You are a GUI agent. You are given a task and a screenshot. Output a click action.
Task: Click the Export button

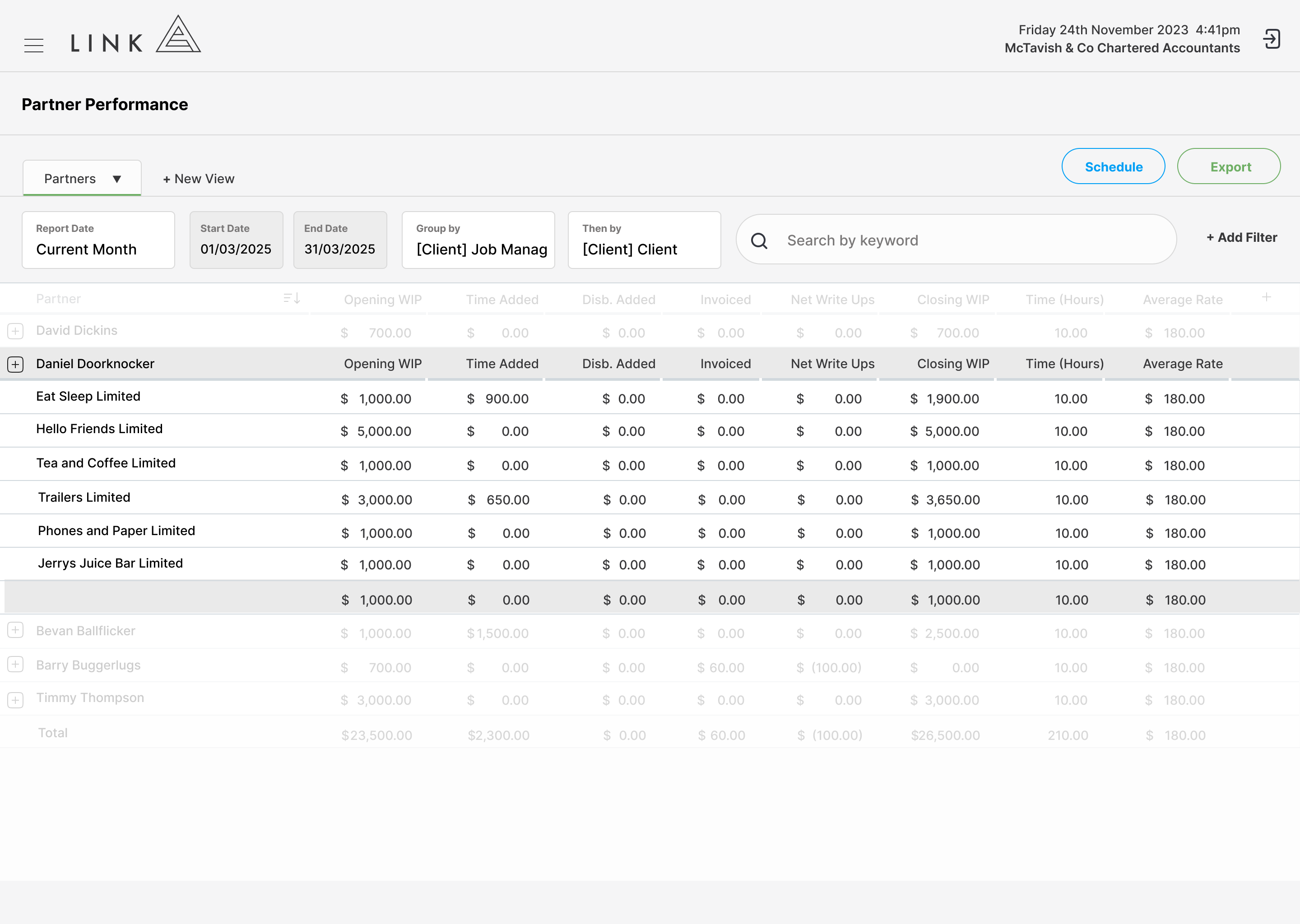click(x=1229, y=166)
